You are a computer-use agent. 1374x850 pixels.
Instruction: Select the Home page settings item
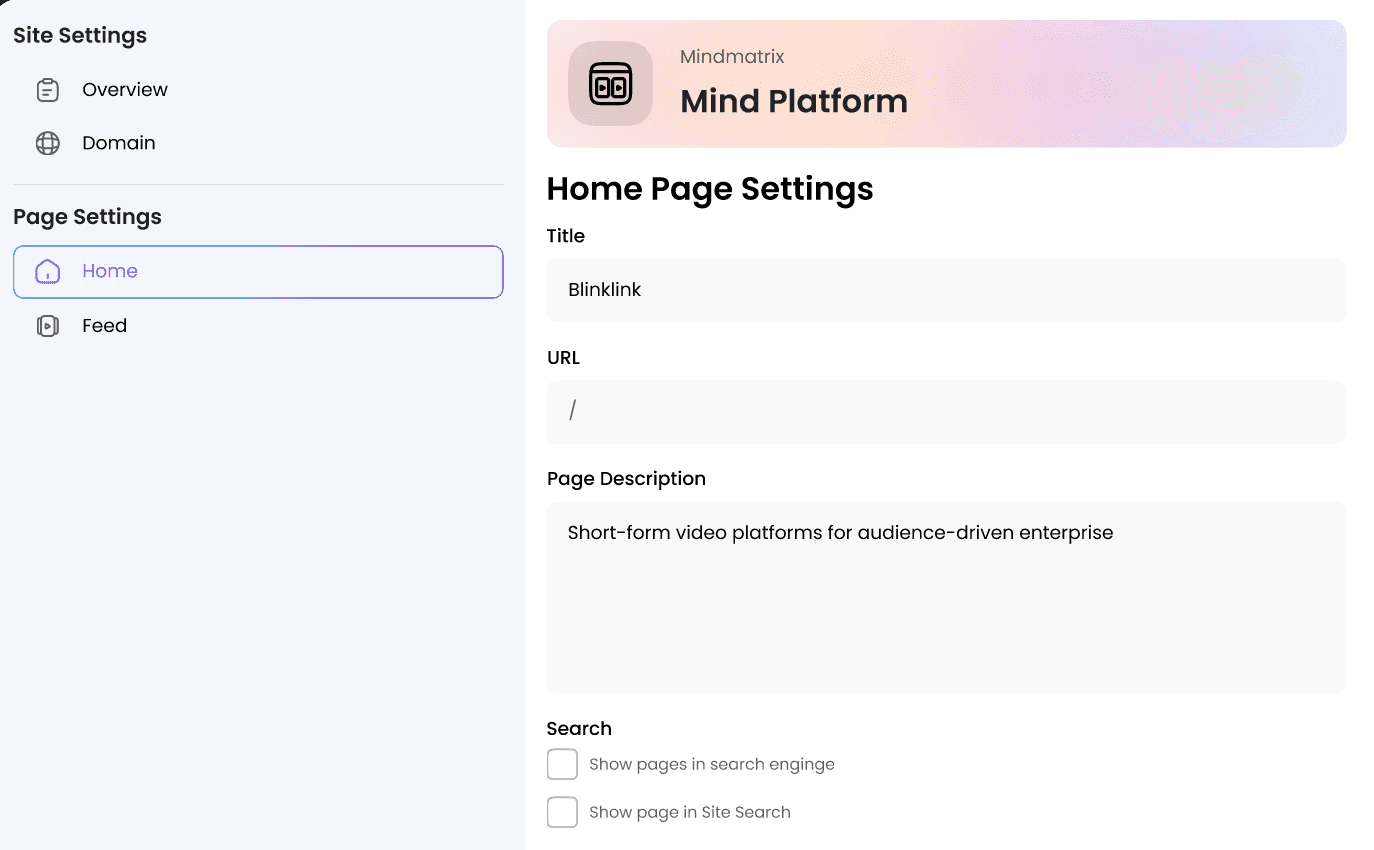tap(258, 272)
